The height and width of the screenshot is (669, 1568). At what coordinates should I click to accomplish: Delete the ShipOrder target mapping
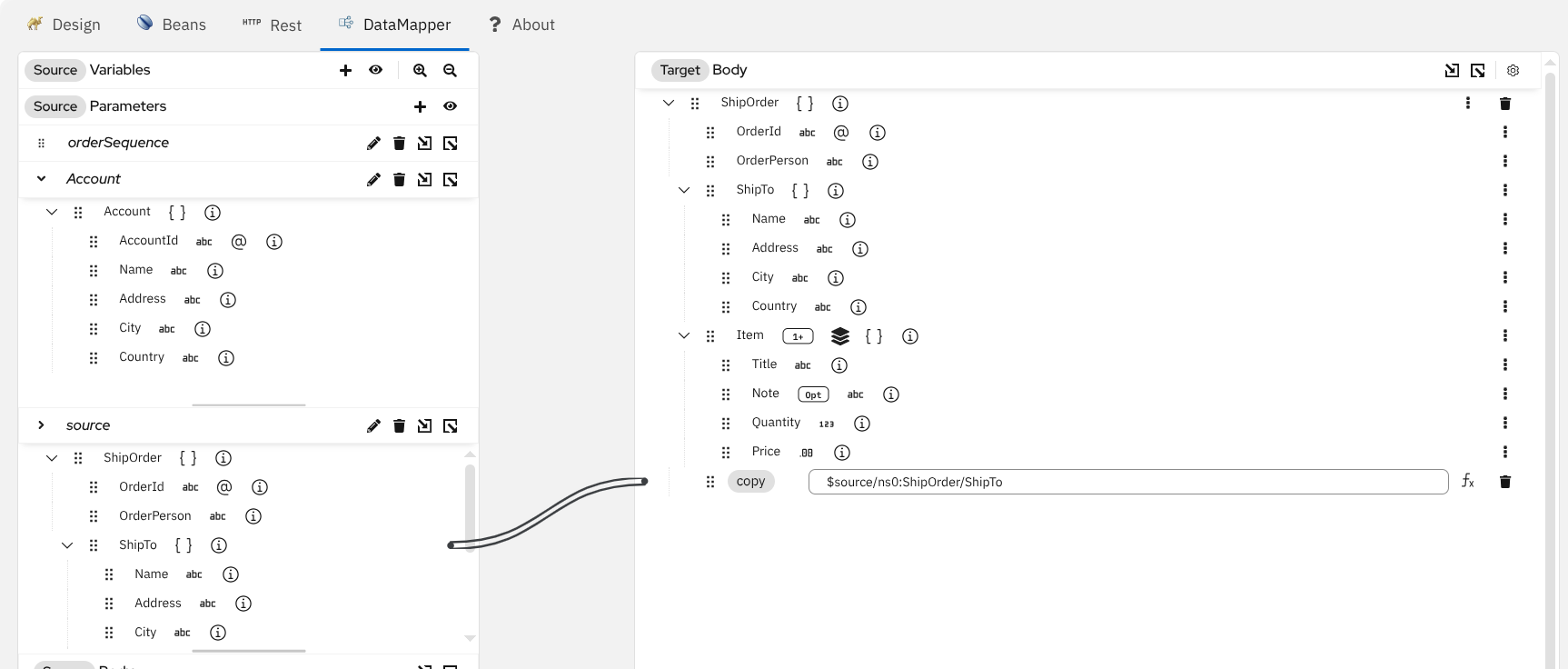[1505, 103]
